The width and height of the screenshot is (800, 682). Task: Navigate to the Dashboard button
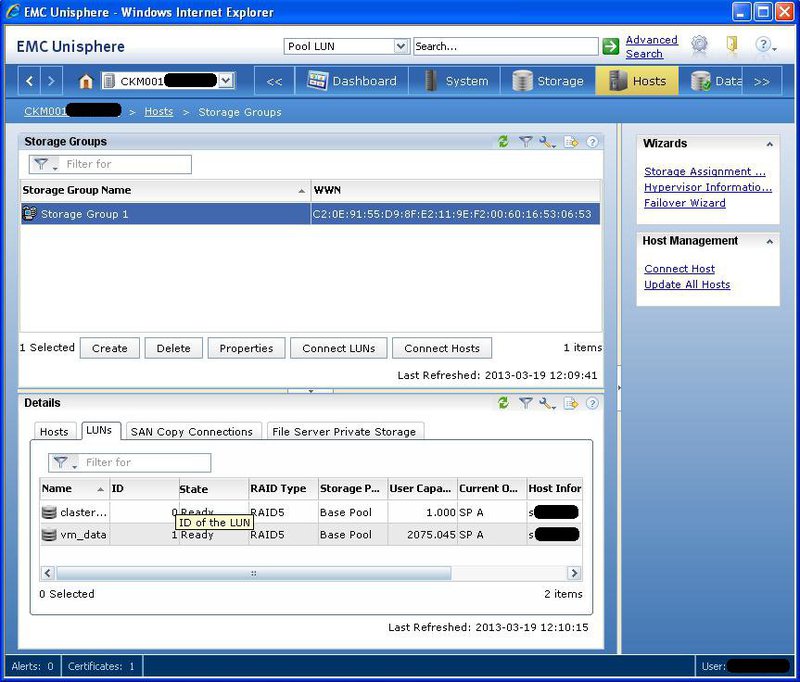point(359,82)
